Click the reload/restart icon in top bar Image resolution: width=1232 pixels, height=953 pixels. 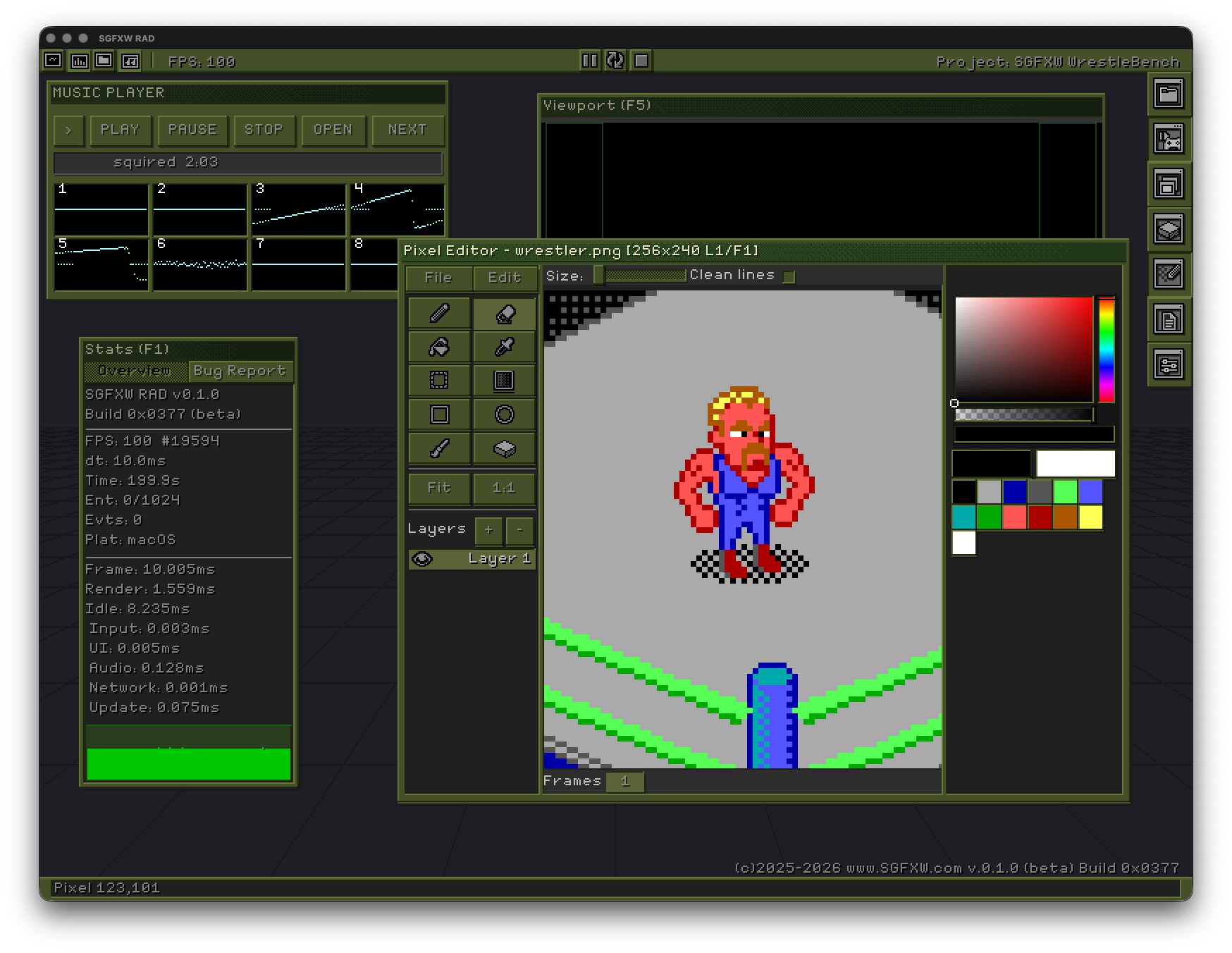(615, 61)
